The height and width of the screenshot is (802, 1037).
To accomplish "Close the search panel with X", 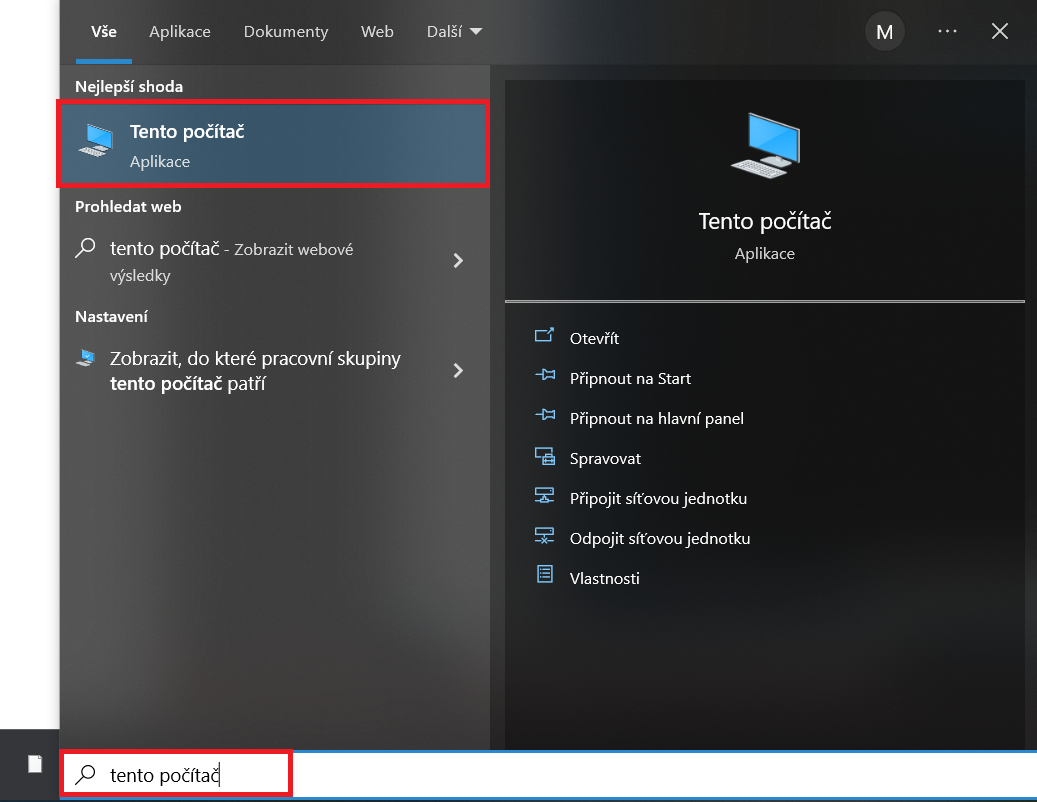I will point(1000,31).
